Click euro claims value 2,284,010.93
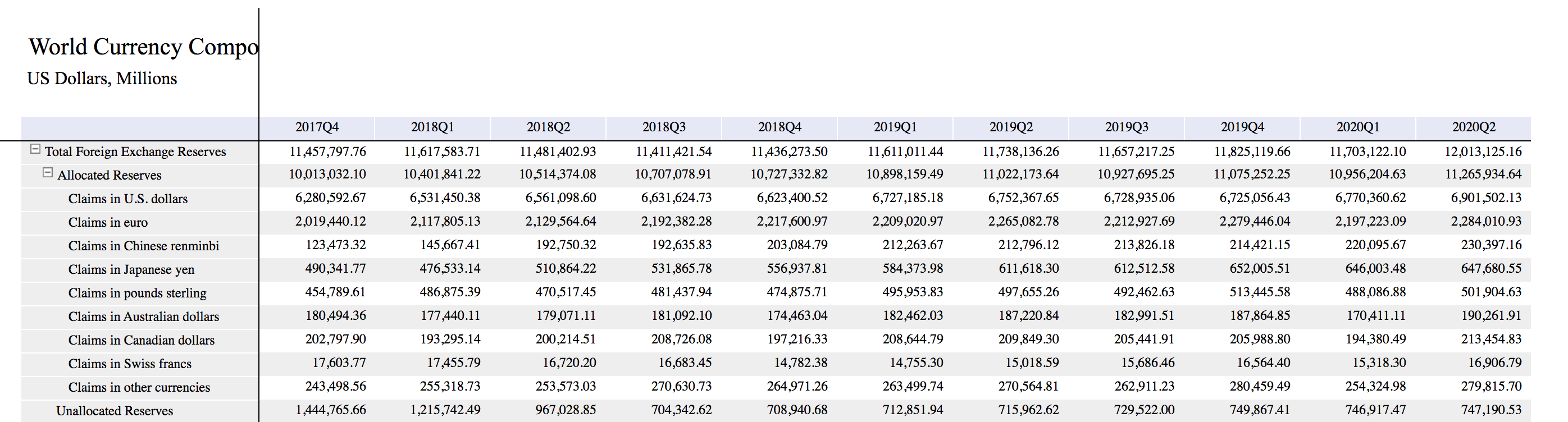This screenshot has width=1568, height=422. [x=1486, y=222]
